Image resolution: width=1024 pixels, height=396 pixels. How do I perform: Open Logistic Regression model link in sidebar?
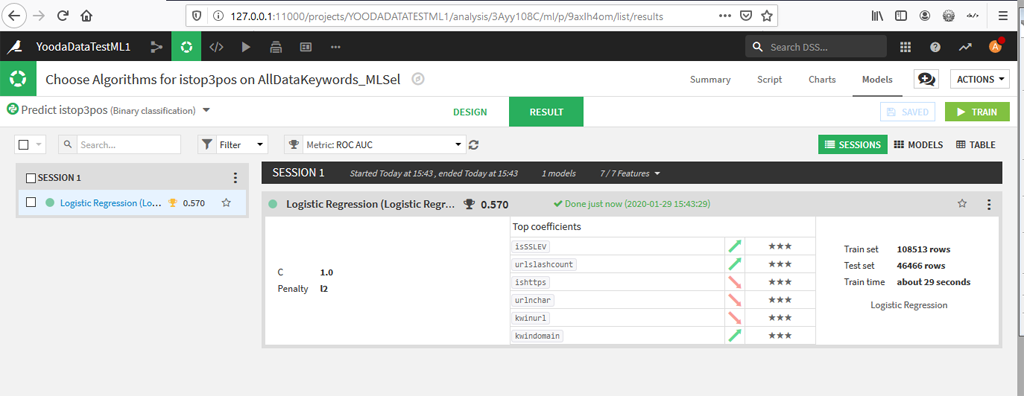110,203
